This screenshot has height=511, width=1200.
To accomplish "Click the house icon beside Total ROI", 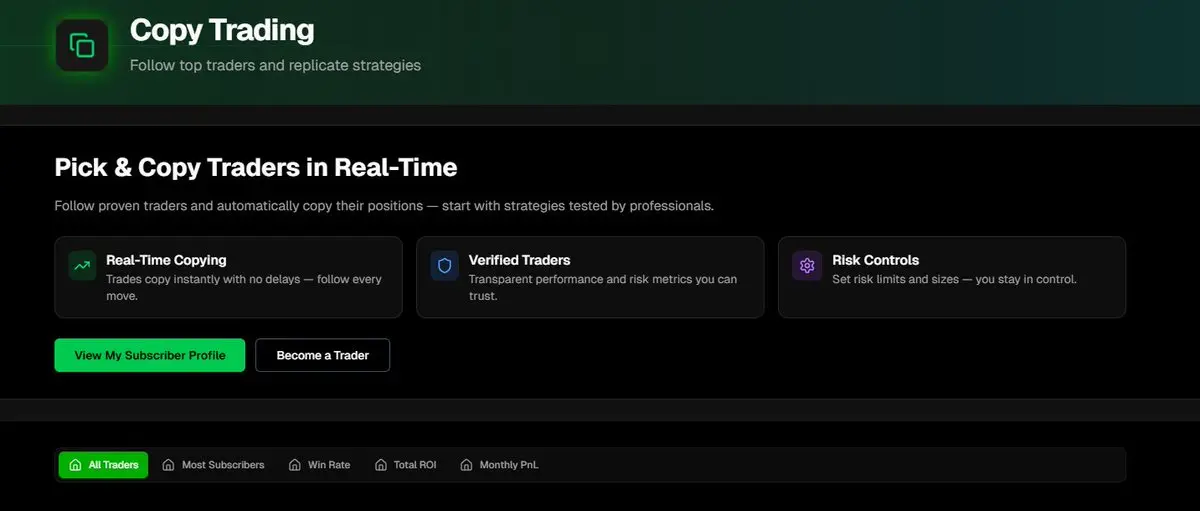I will [380, 465].
